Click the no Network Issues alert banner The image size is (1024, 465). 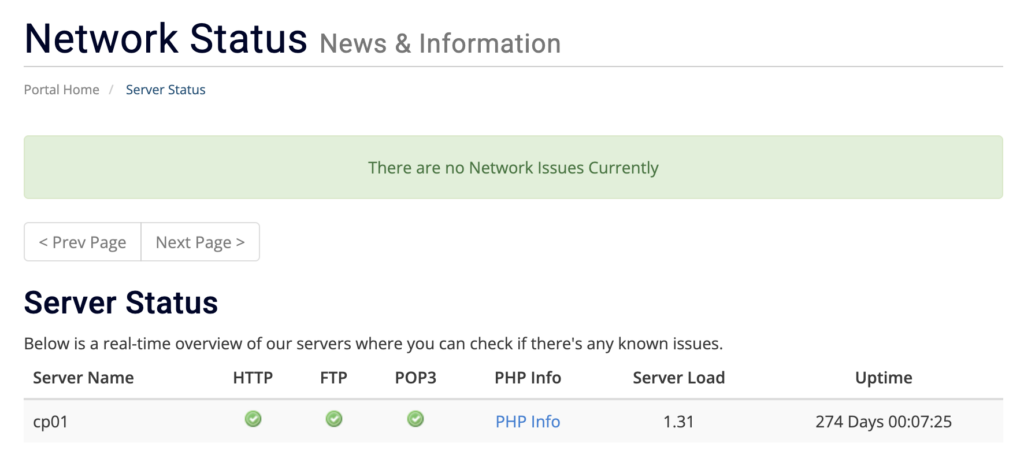[513, 168]
